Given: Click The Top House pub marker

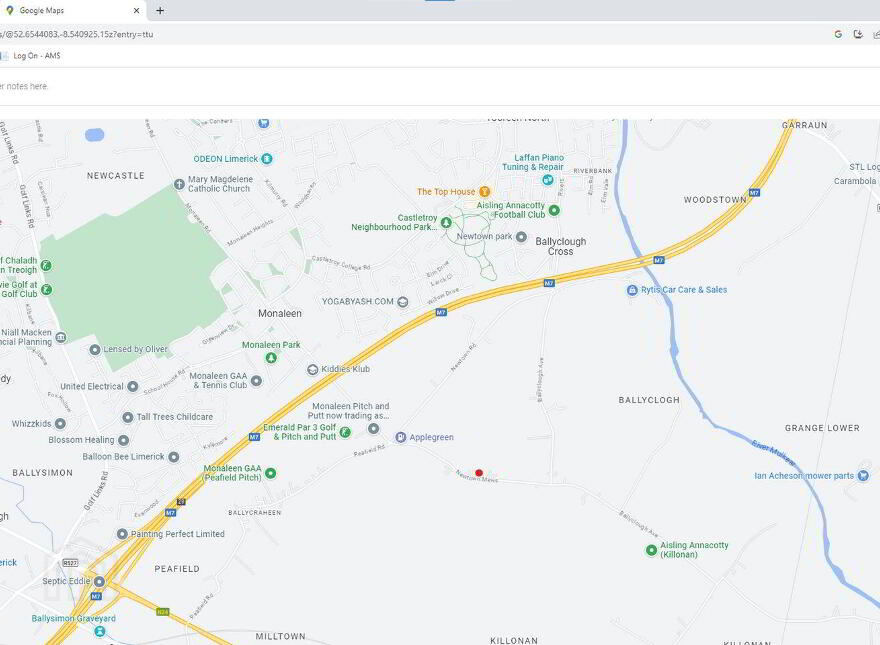Looking at the screenshot, I should click(x=484, y=192).
